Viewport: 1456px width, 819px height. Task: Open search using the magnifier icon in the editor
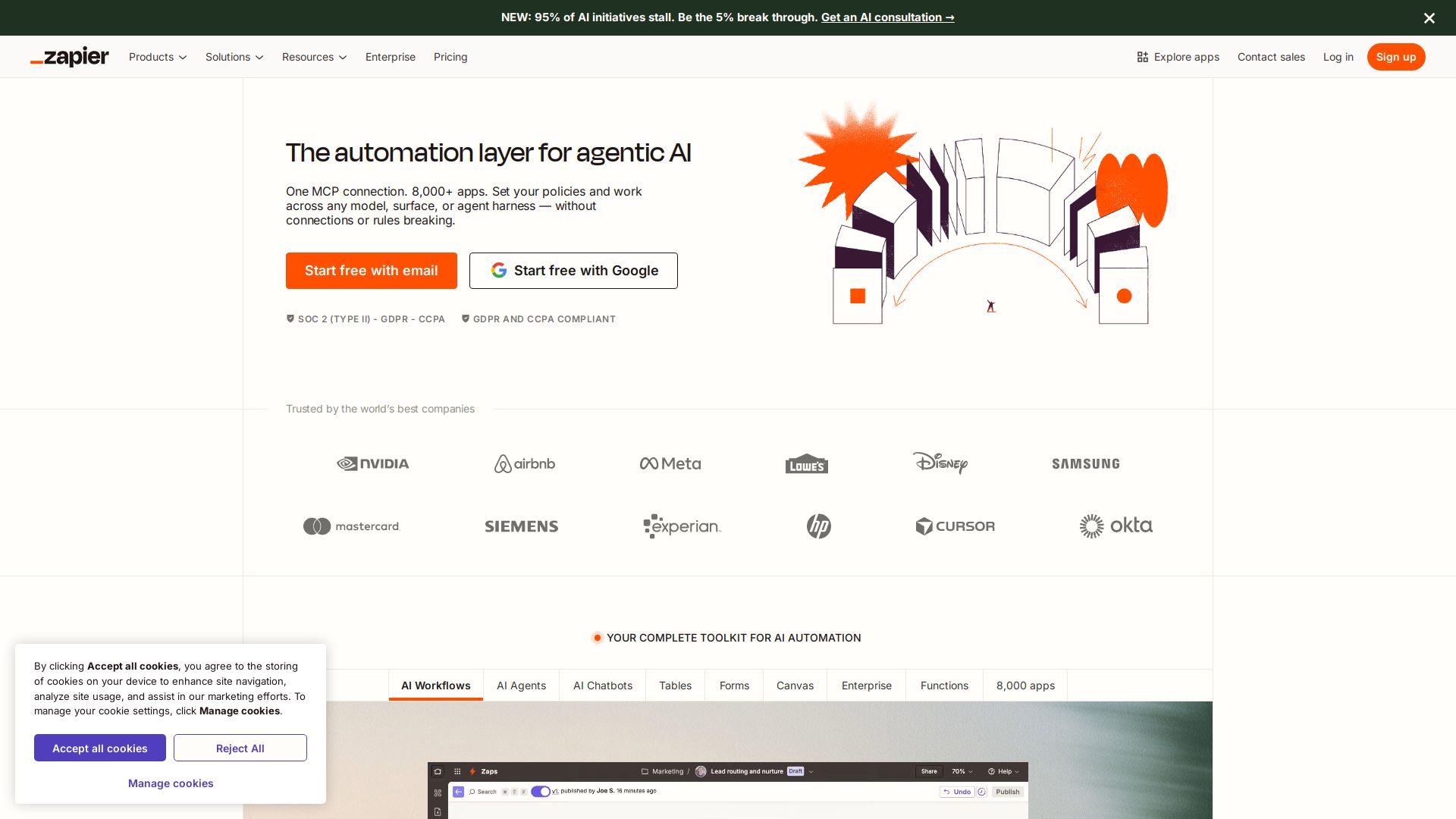pos(473,792)
